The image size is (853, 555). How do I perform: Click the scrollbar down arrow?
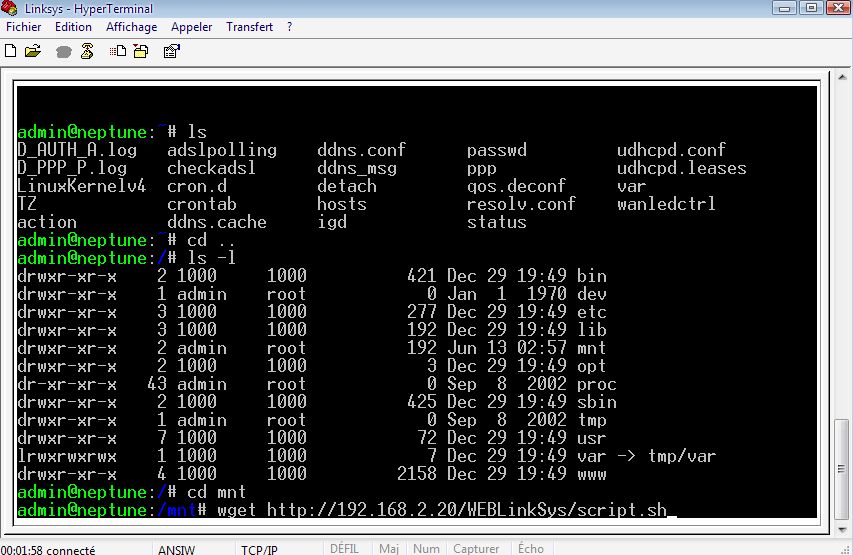click(x=842, y=529)
